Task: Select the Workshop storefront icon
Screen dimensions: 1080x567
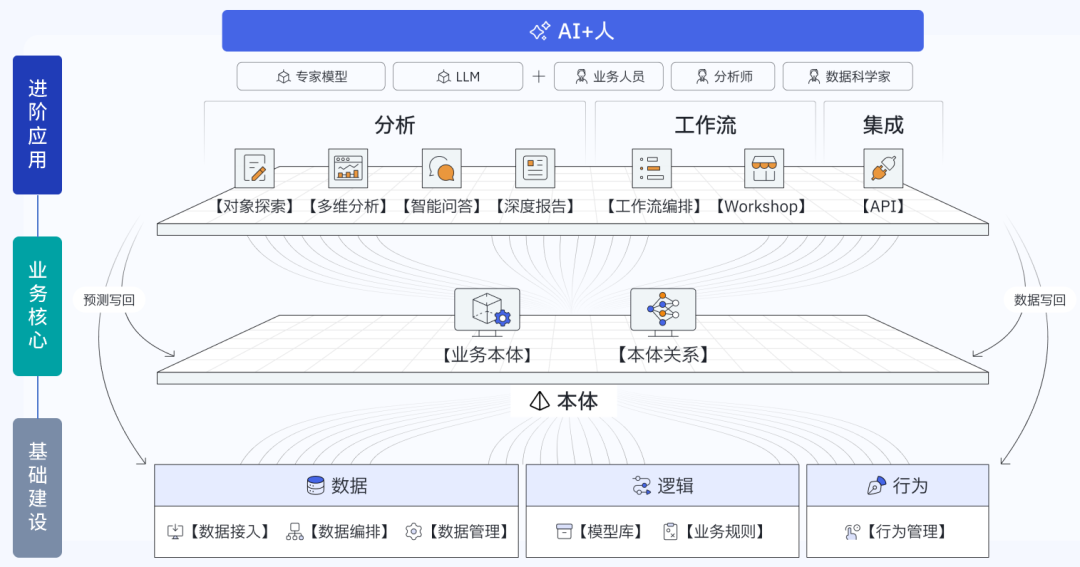Action: (764, 168)
